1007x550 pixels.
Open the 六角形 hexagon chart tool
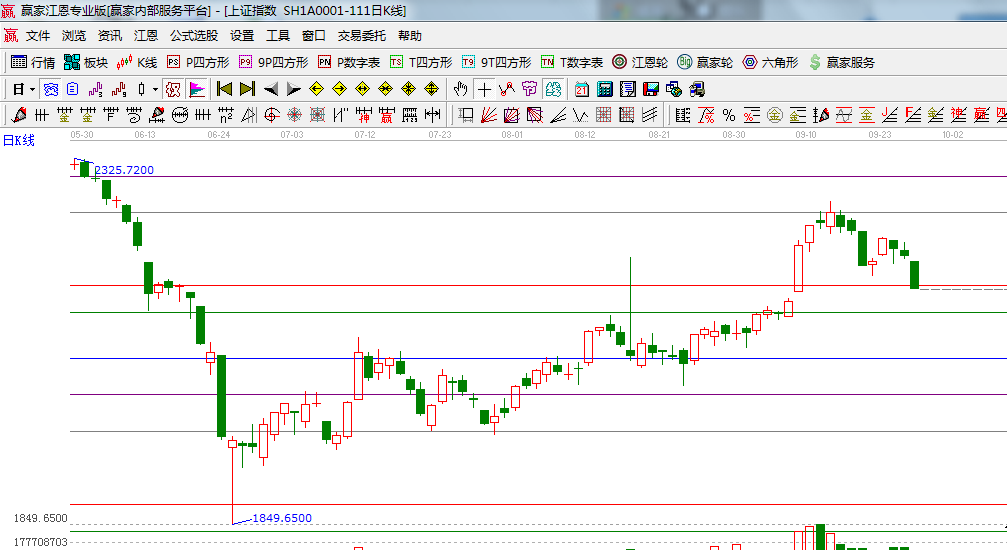(x=769, y=62)
